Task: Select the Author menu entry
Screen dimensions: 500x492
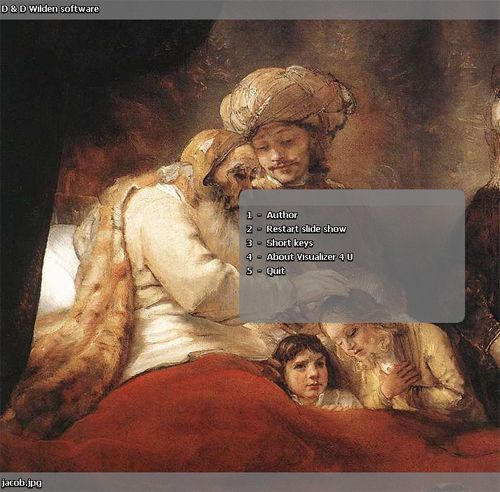Action: click(x=282, y=215)
